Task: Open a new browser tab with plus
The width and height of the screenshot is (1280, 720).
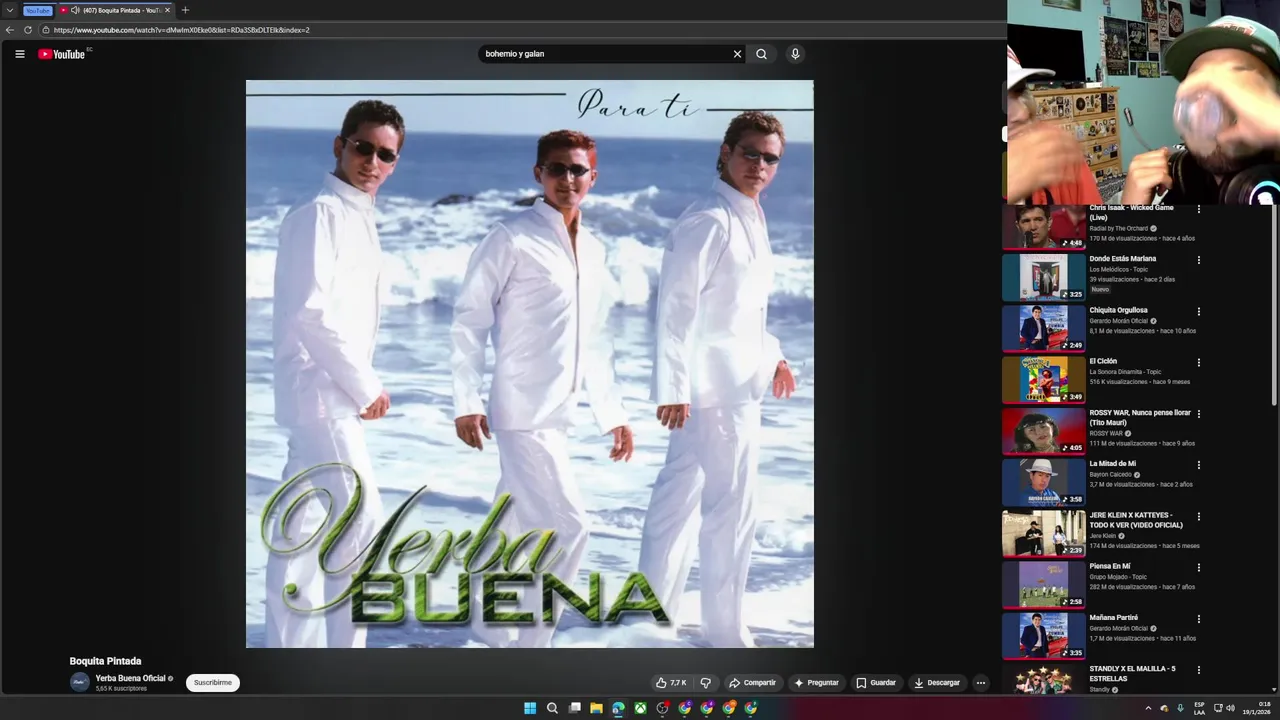Action: tap(185, 10)
